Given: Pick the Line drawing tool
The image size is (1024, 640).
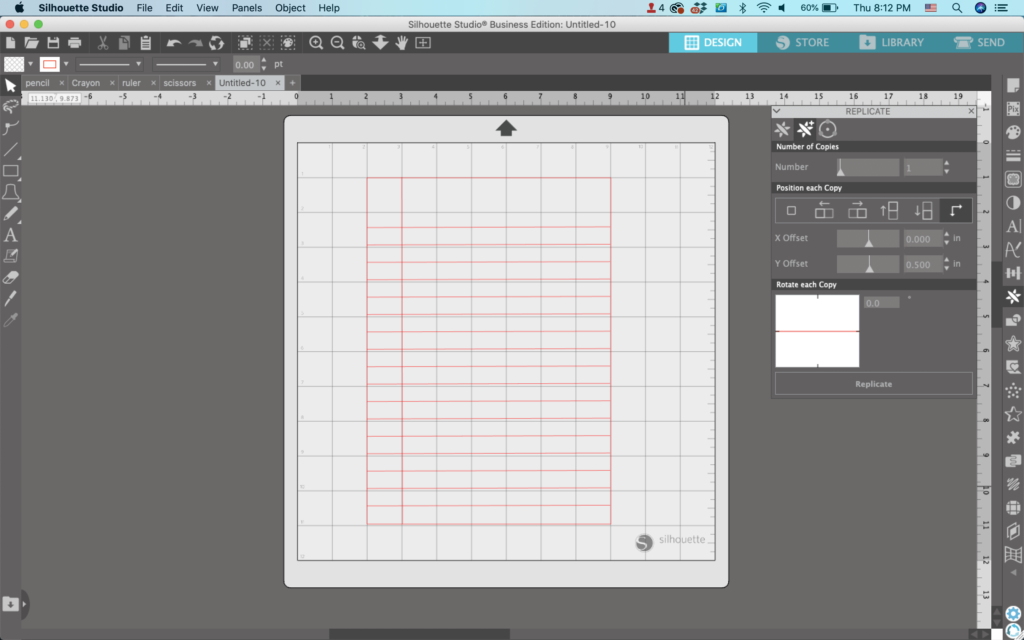Looking at the screenshot, I should [x=10, y=150].
